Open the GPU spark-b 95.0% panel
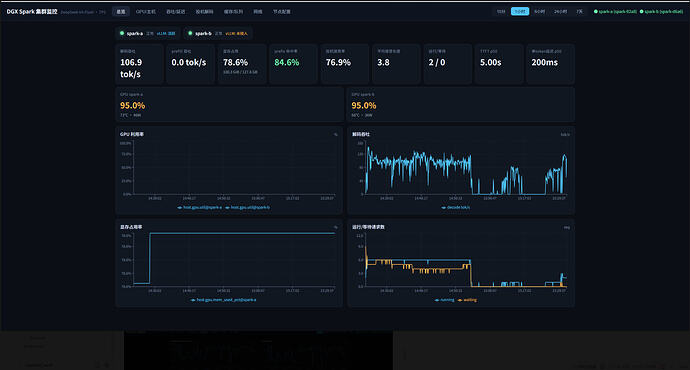 pyautogui.click(x=461, y=105)
